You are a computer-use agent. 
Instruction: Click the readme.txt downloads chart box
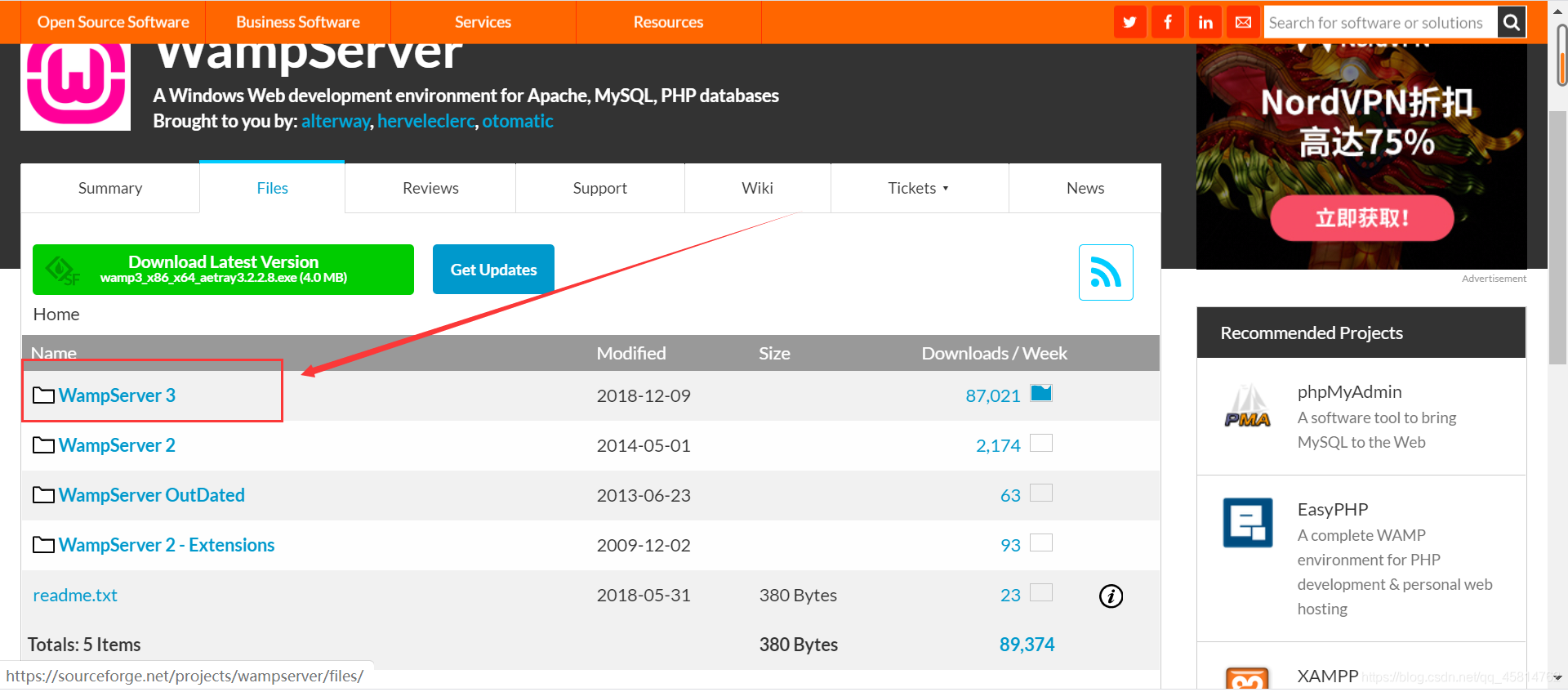(x=1041, y=592)
